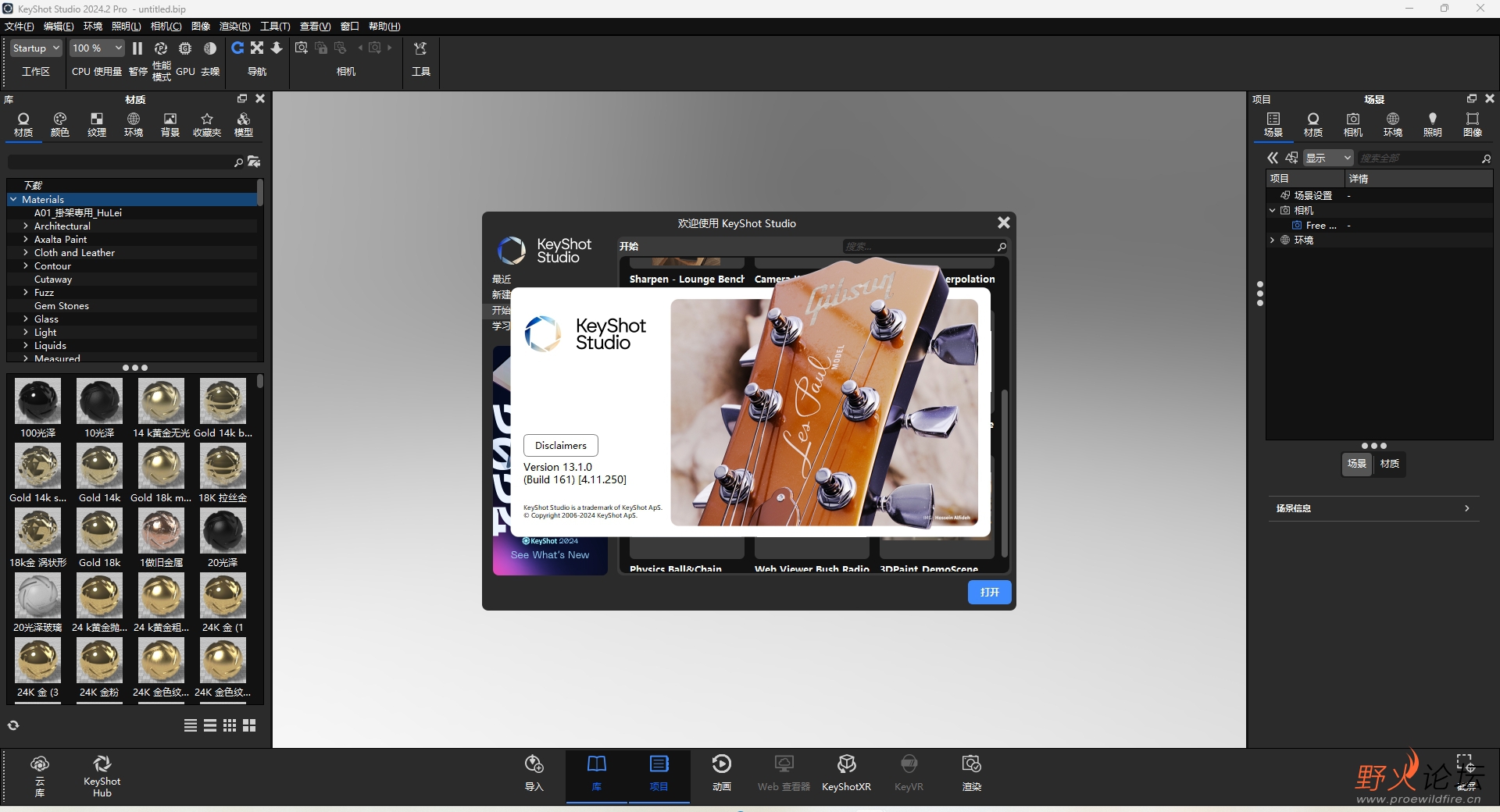Select the Pan navigation tool
1500x812 pixels.
click(257, 48)
